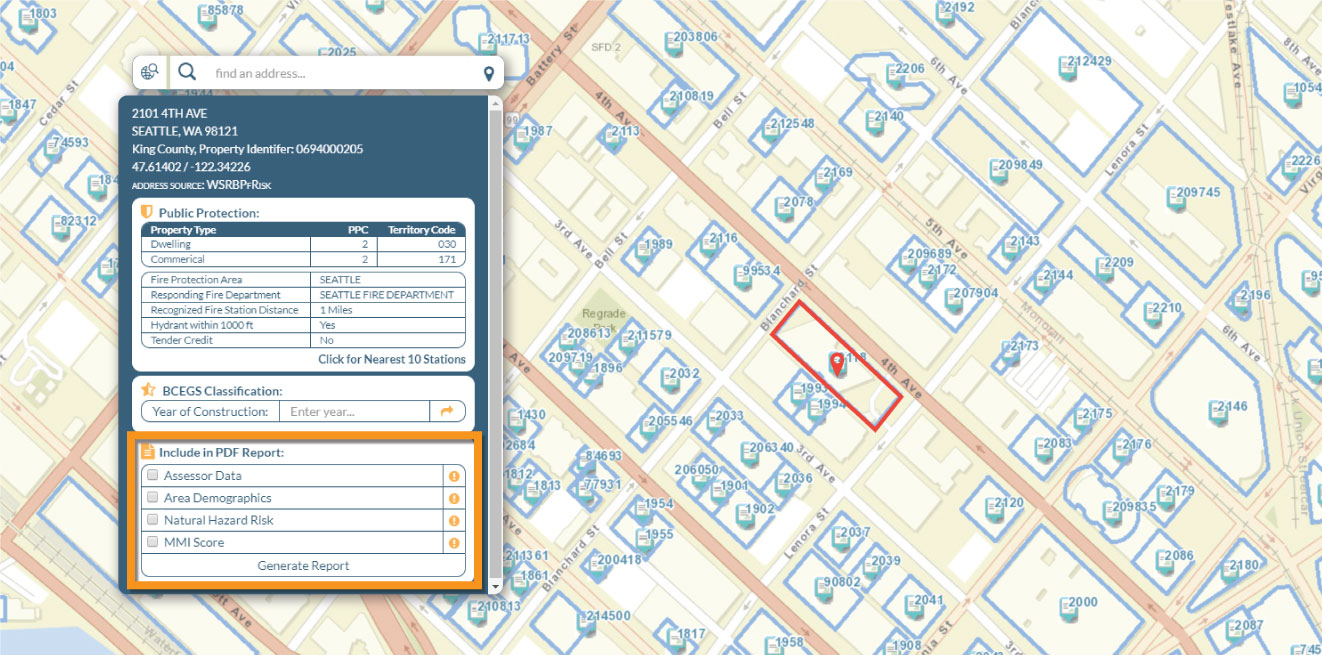Select building icon labeled 2146
This screenshot has height=655, width=1322.
coord(1217,412)
